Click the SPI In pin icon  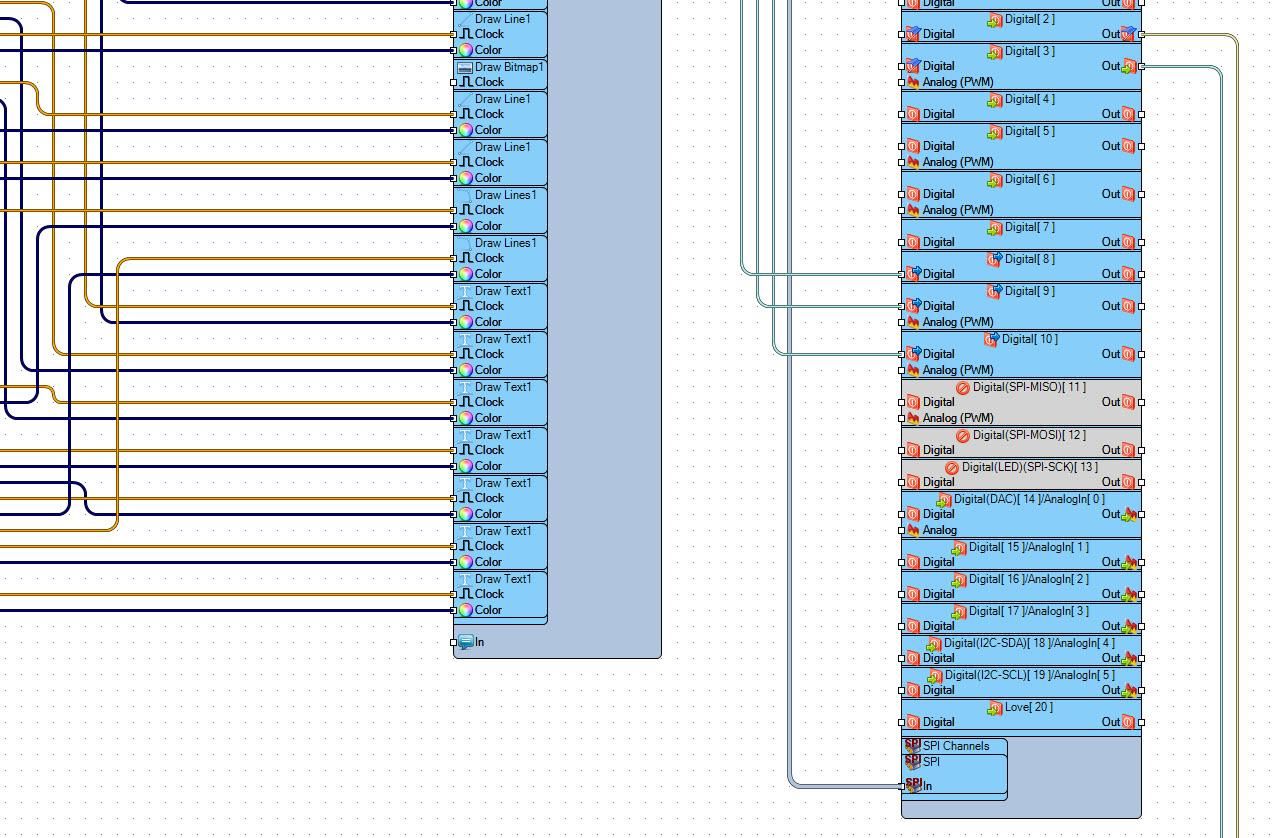[913, 786]
